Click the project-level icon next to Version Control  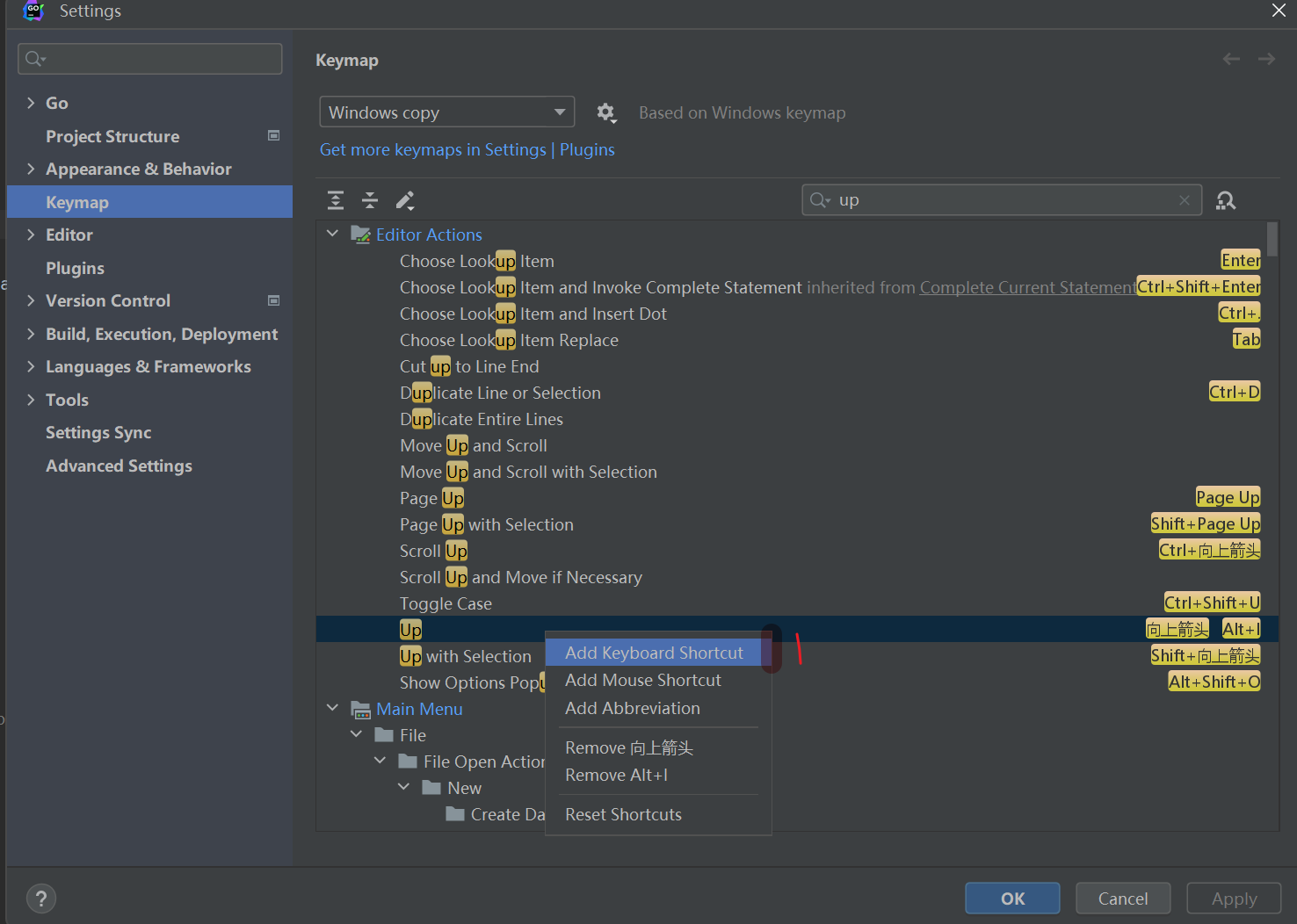pos(273,300)
